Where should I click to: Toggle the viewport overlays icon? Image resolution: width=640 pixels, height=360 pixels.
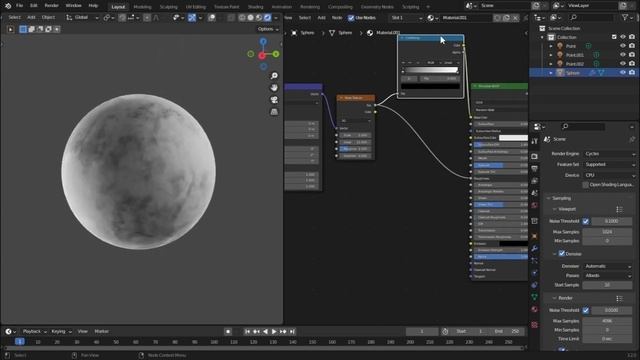tap(211, 18)
